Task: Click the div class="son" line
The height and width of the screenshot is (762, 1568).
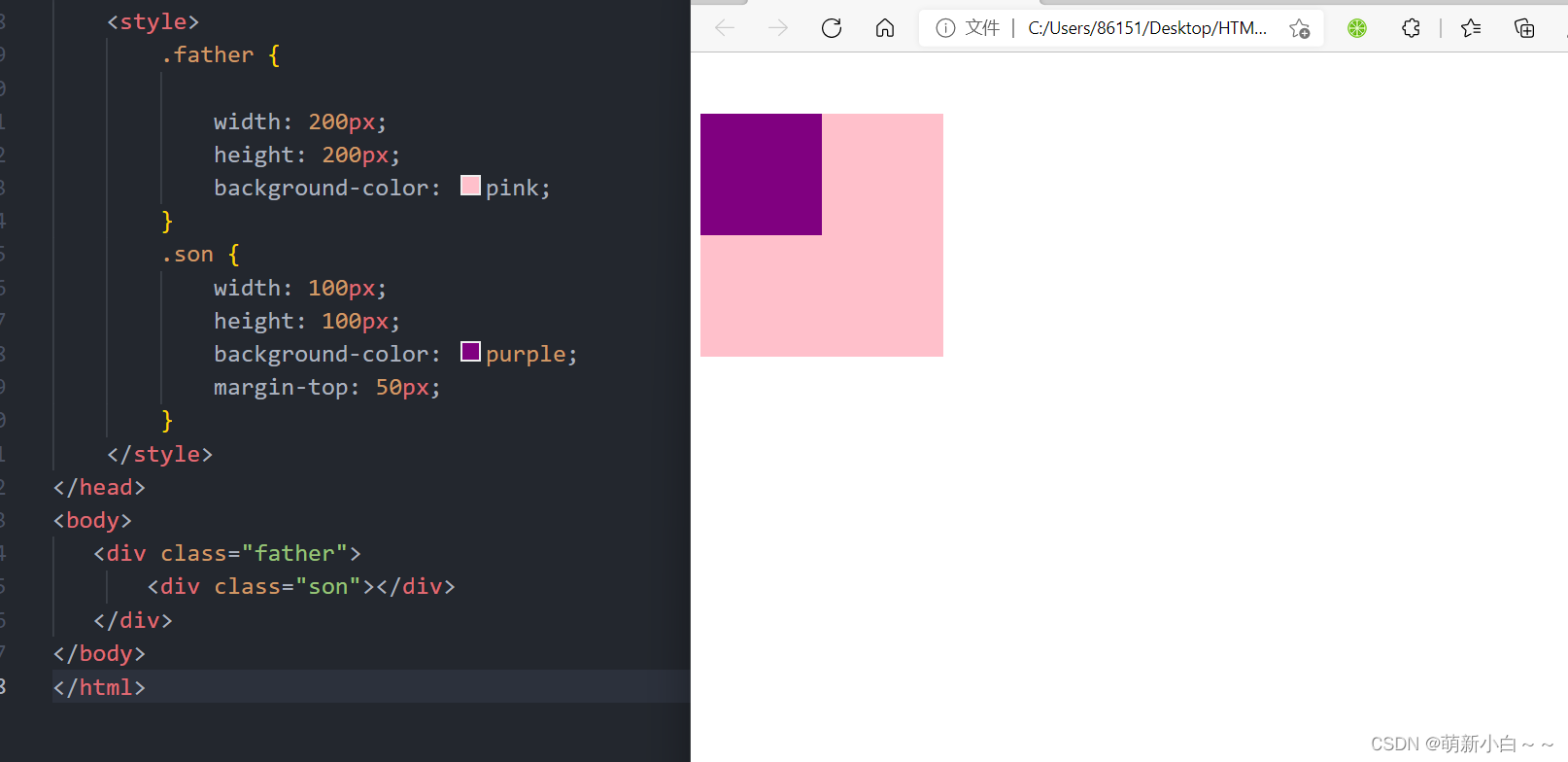Action: (x=301, y=587)
